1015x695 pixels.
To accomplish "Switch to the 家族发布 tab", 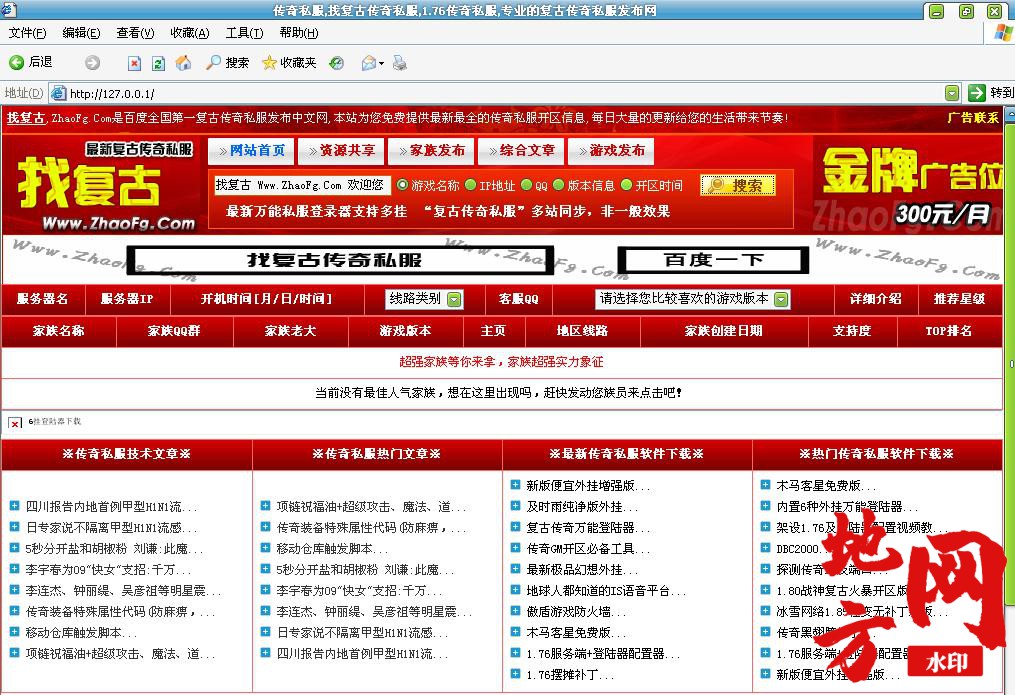I will coord(431,151).
